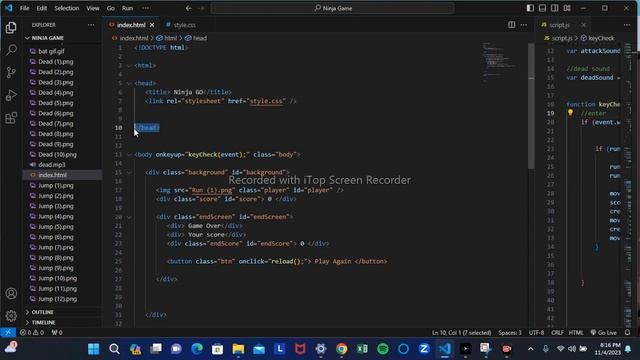640x360 pixels.
Task: Open the Go menu
Action: pyautogui.click(x=111, y=8)
